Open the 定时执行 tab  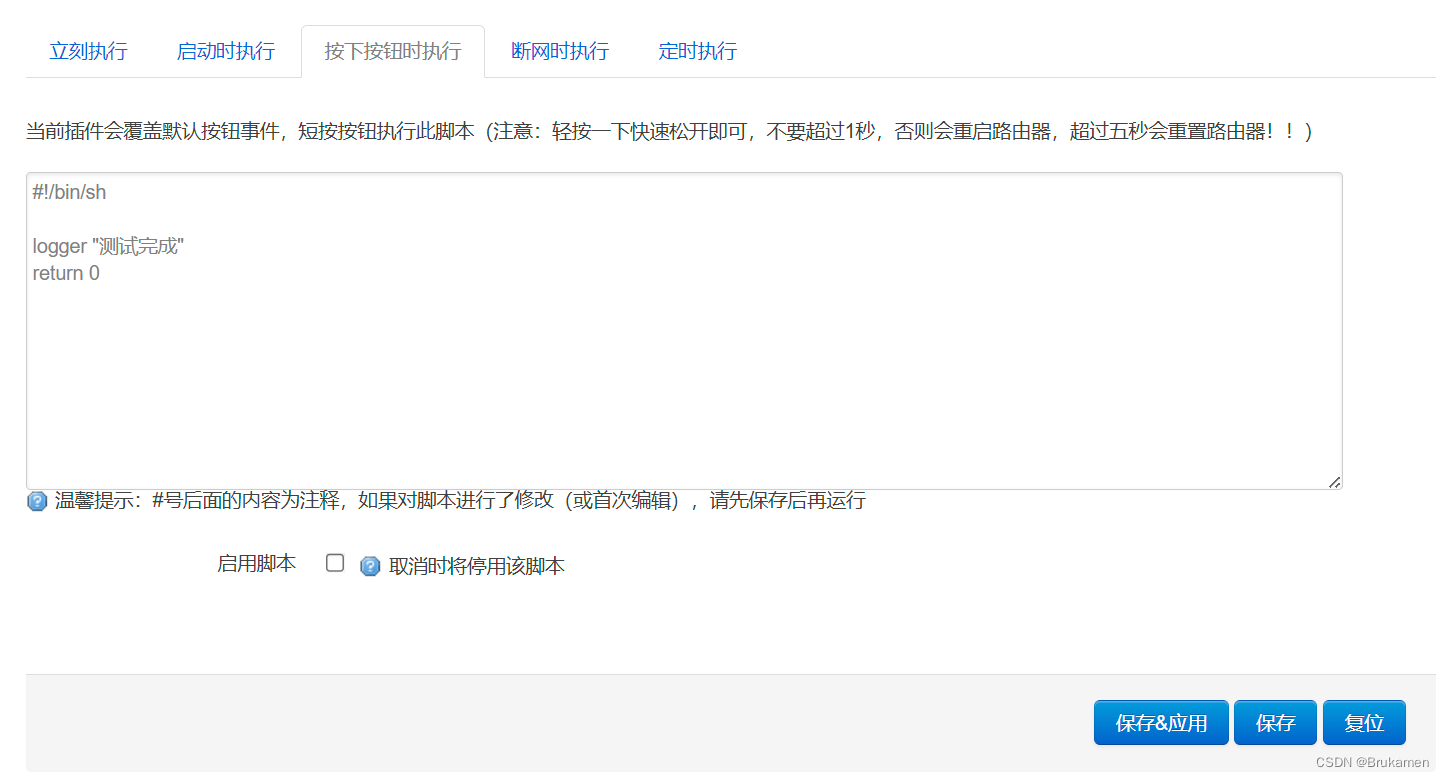pos(697,51)
